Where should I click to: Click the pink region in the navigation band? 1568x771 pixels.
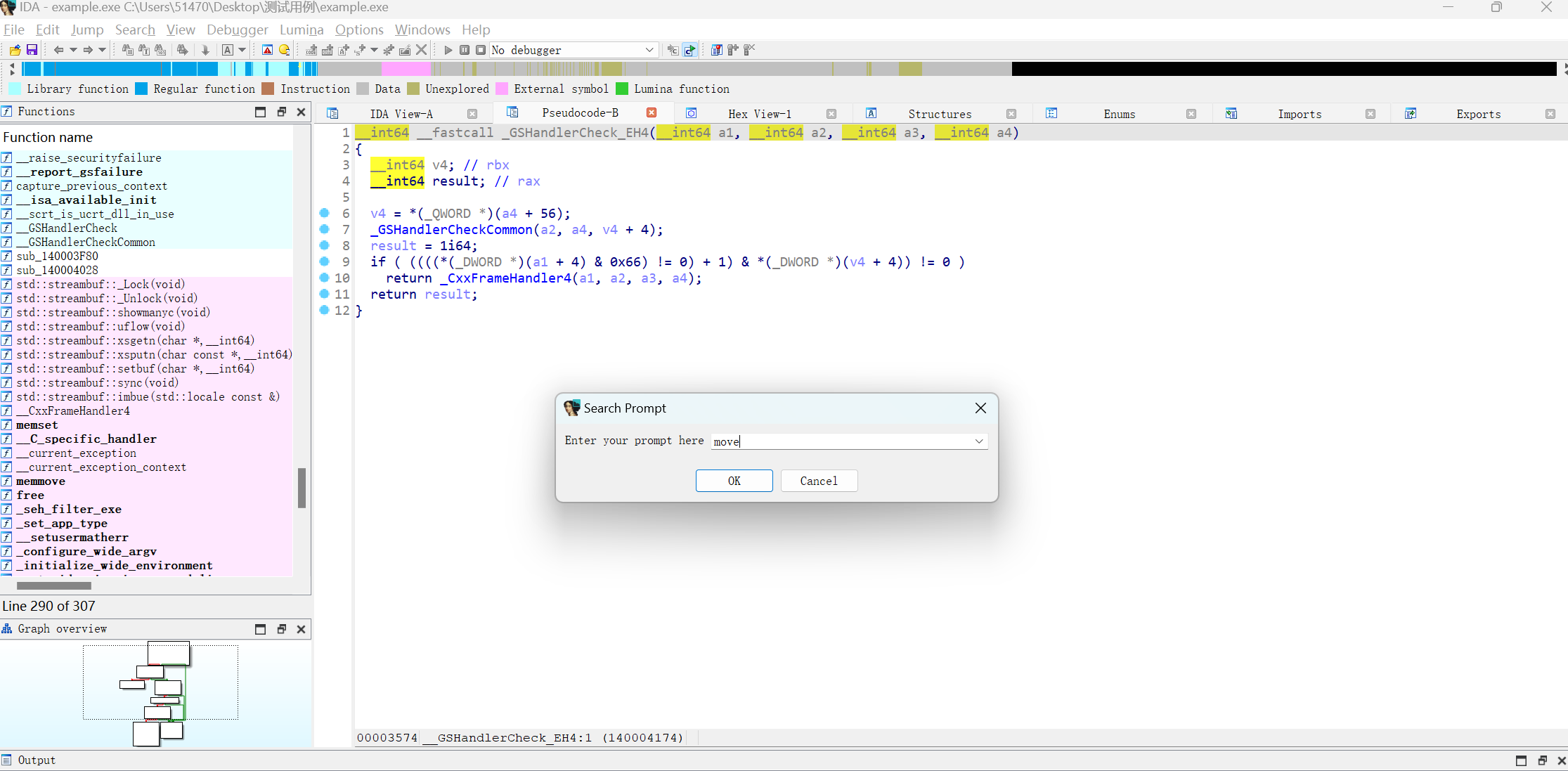click(406, 69)
